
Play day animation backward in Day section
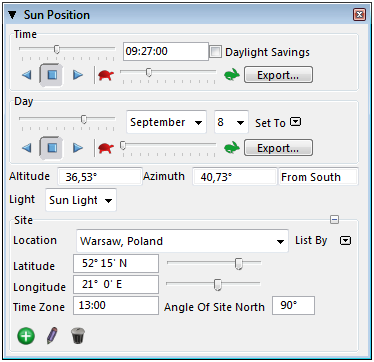[27, 148]
